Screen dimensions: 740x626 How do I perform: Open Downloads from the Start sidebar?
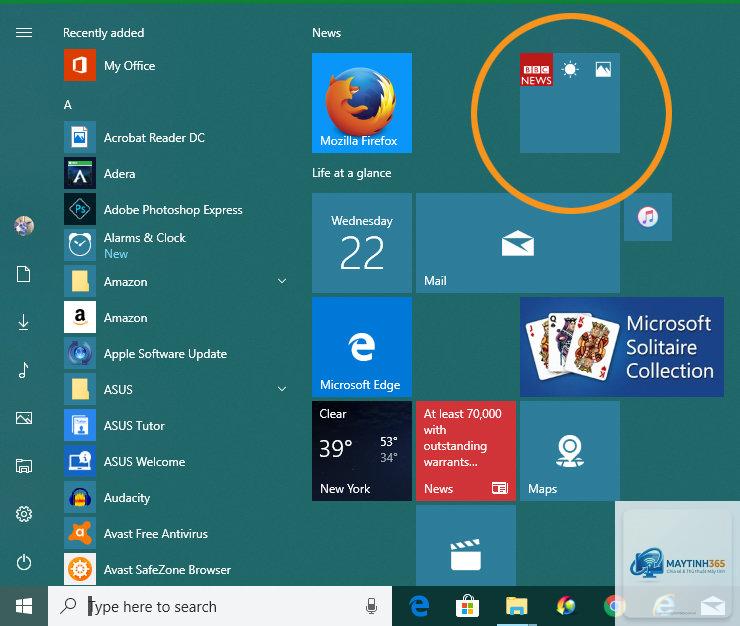24,322
